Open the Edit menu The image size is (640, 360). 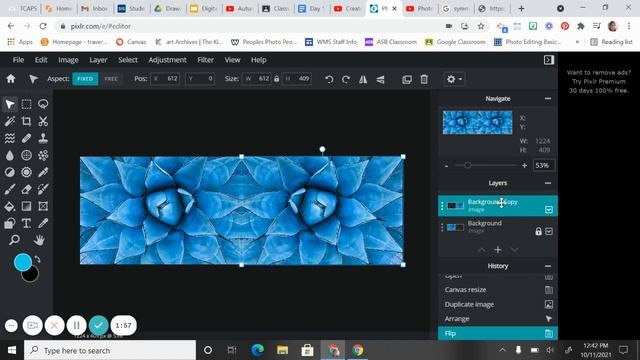(x=41, y=60)
